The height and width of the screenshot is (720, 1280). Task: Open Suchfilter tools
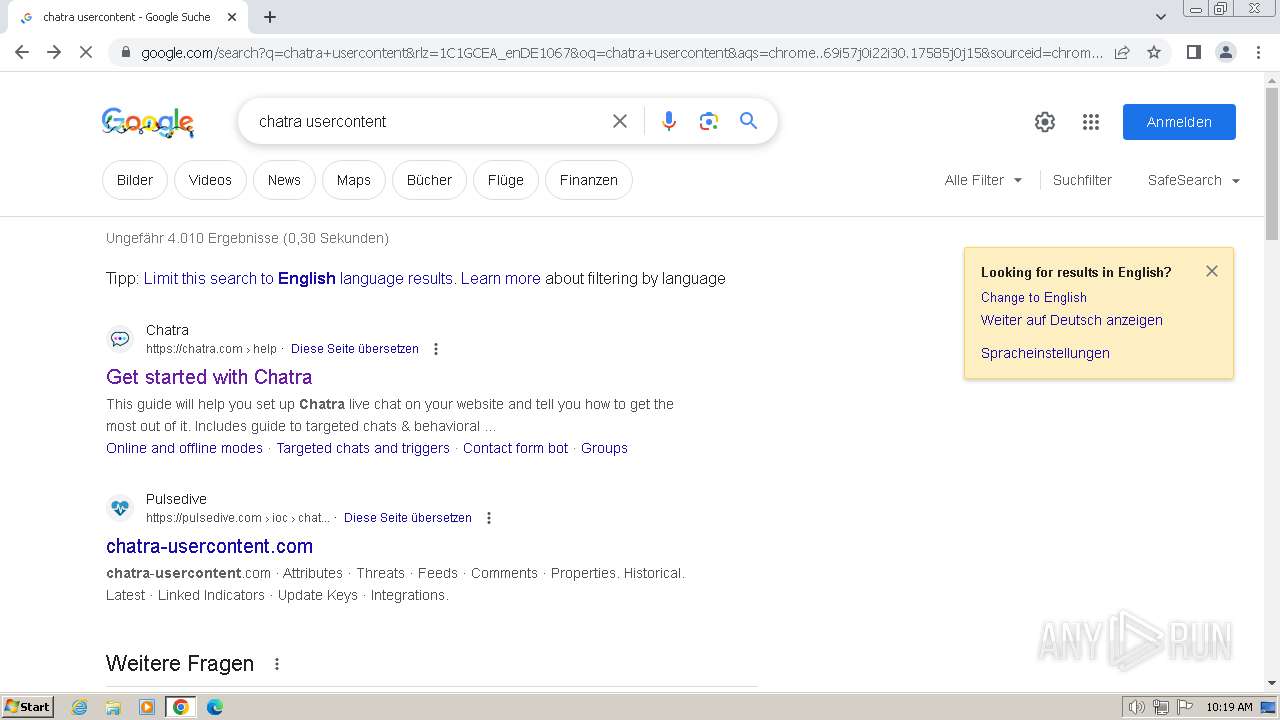click(x=1082, y=180)
